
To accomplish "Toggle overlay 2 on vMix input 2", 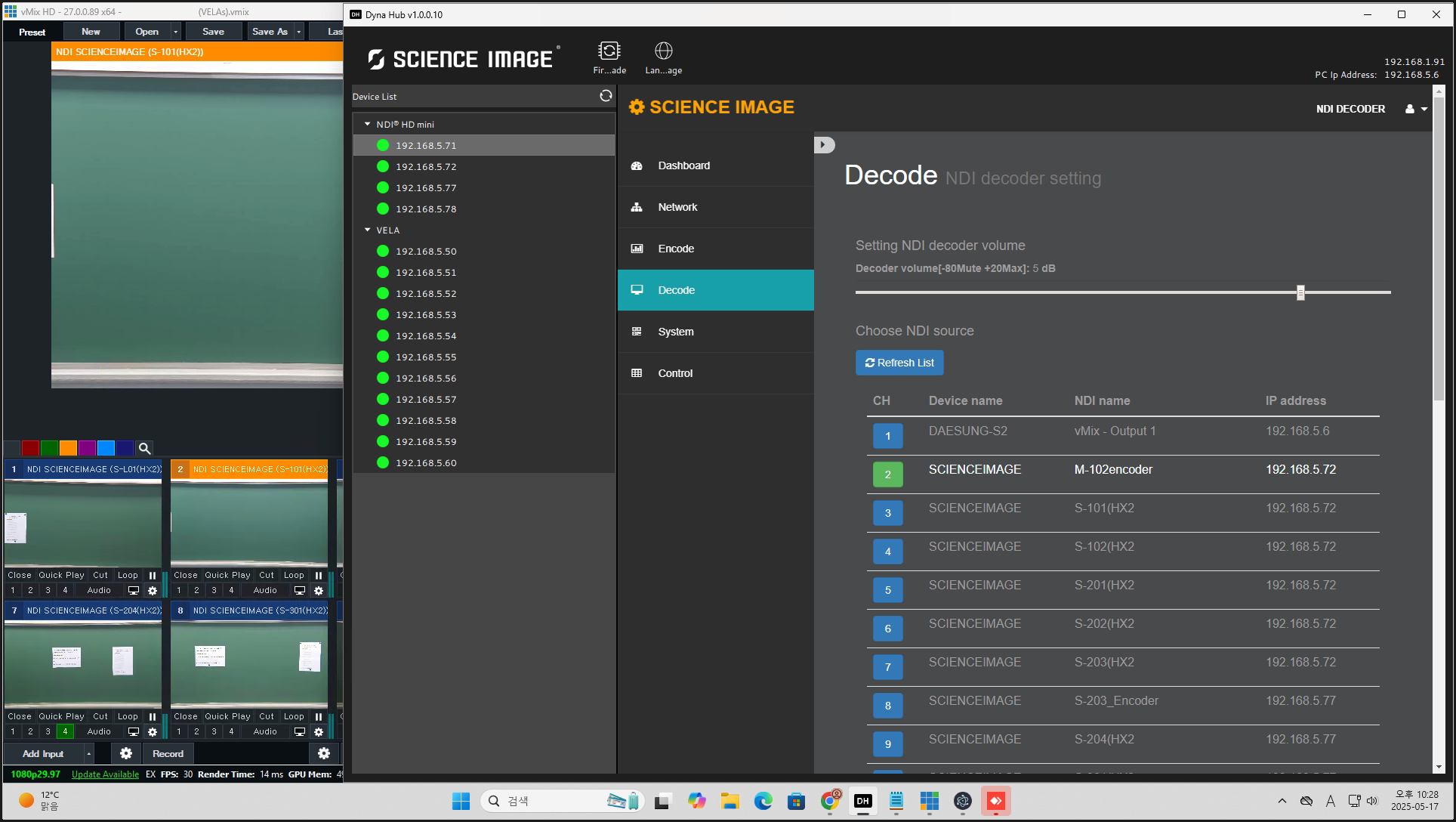I will (x=196, y=590).
